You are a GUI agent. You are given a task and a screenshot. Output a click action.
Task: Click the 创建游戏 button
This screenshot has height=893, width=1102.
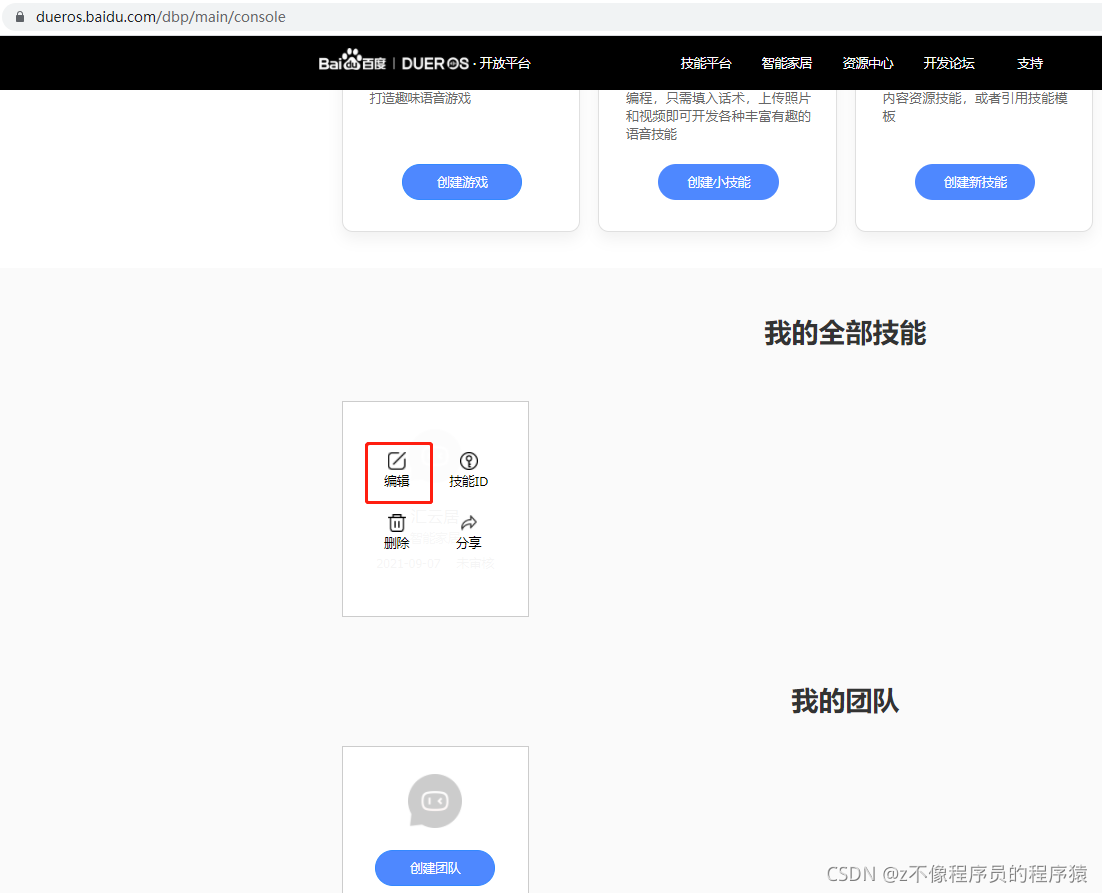462,182
